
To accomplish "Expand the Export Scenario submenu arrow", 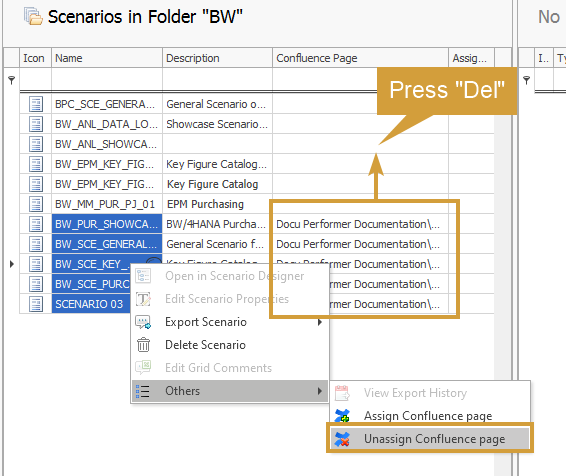I will pos(319,322).
